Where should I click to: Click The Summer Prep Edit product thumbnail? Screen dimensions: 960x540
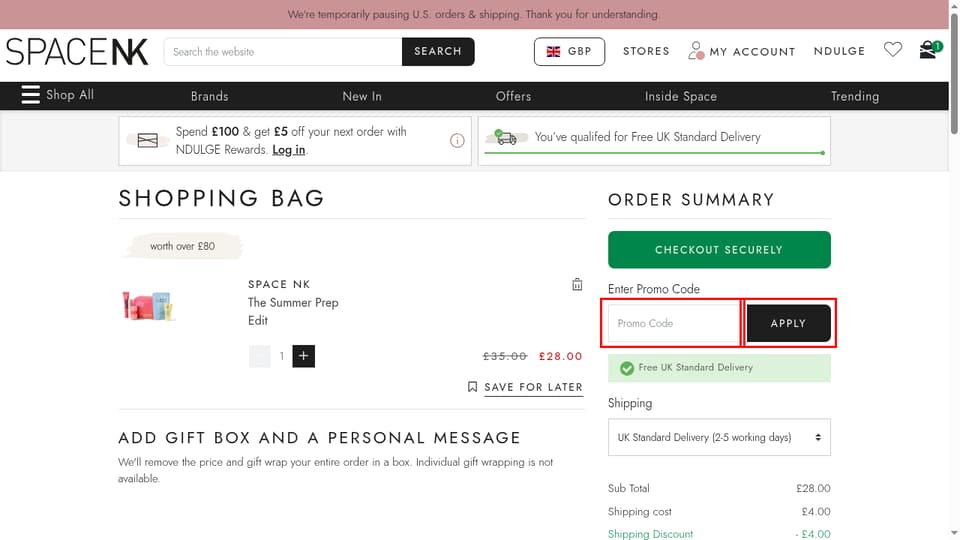[x=149, y=306]
